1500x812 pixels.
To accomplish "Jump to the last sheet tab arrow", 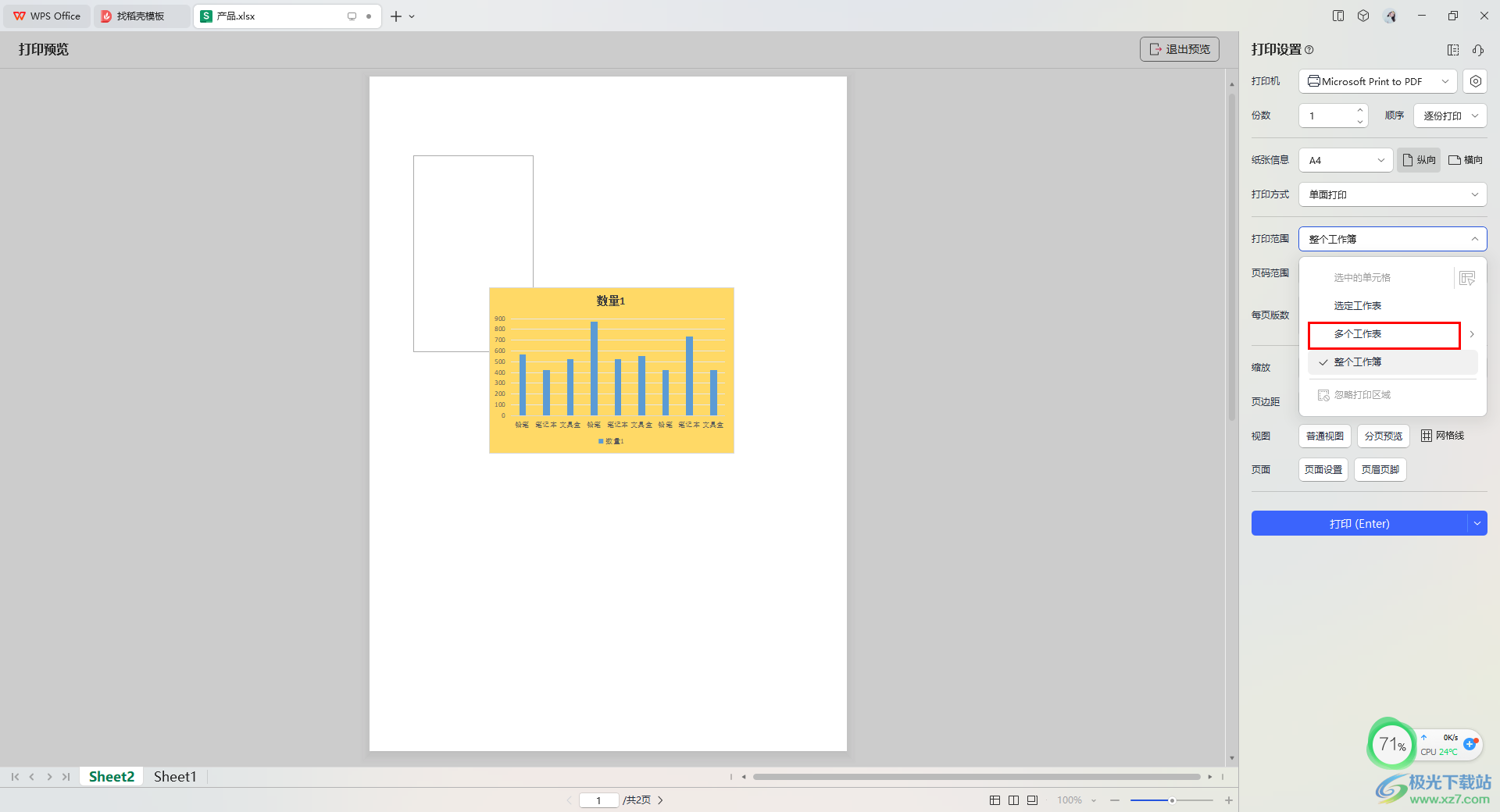I will [66, 777].
